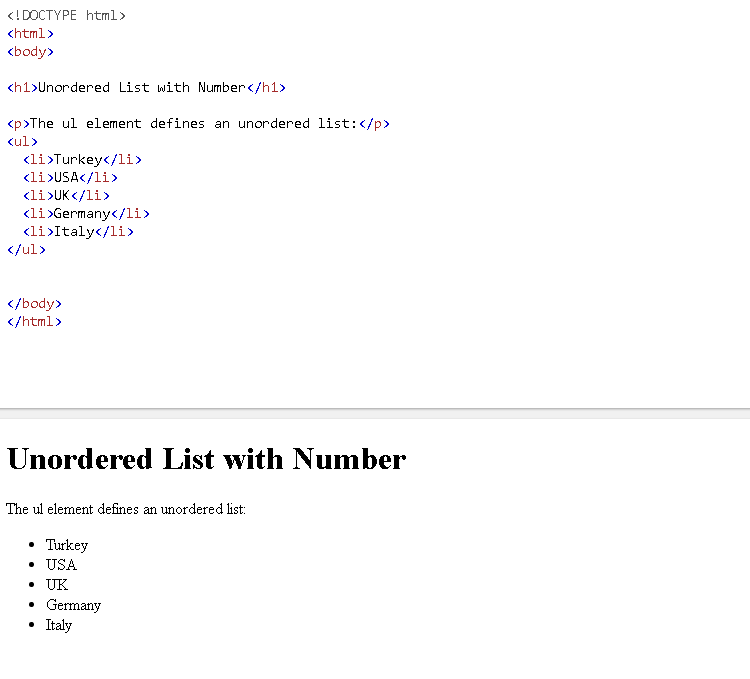Image resolution: width=750 pixels, height=679 pixels.
Task: Click the <li>USA</li> code line
Action: pyautogui.click(x=70, y=178)
